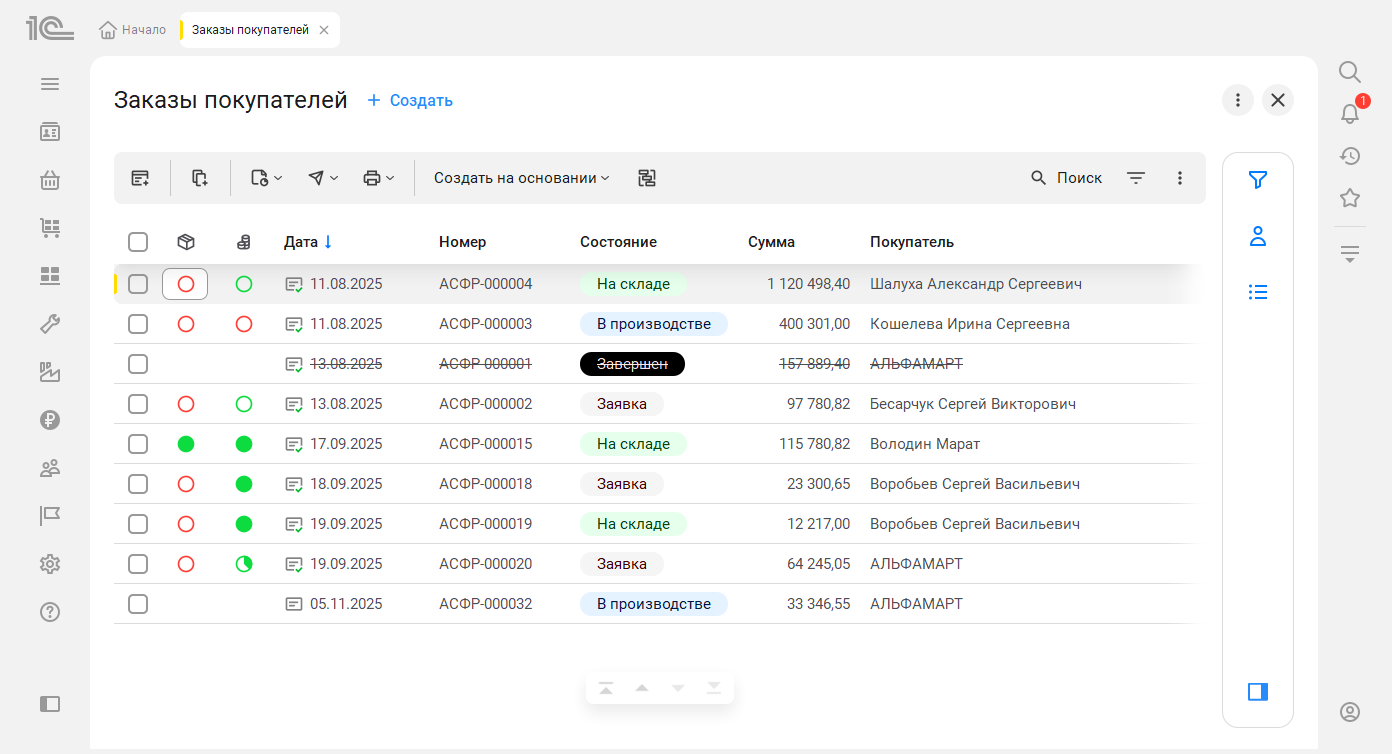Open favorites via the star icon
This screenshot has width=1392, height=754.
coord(1350,198)
